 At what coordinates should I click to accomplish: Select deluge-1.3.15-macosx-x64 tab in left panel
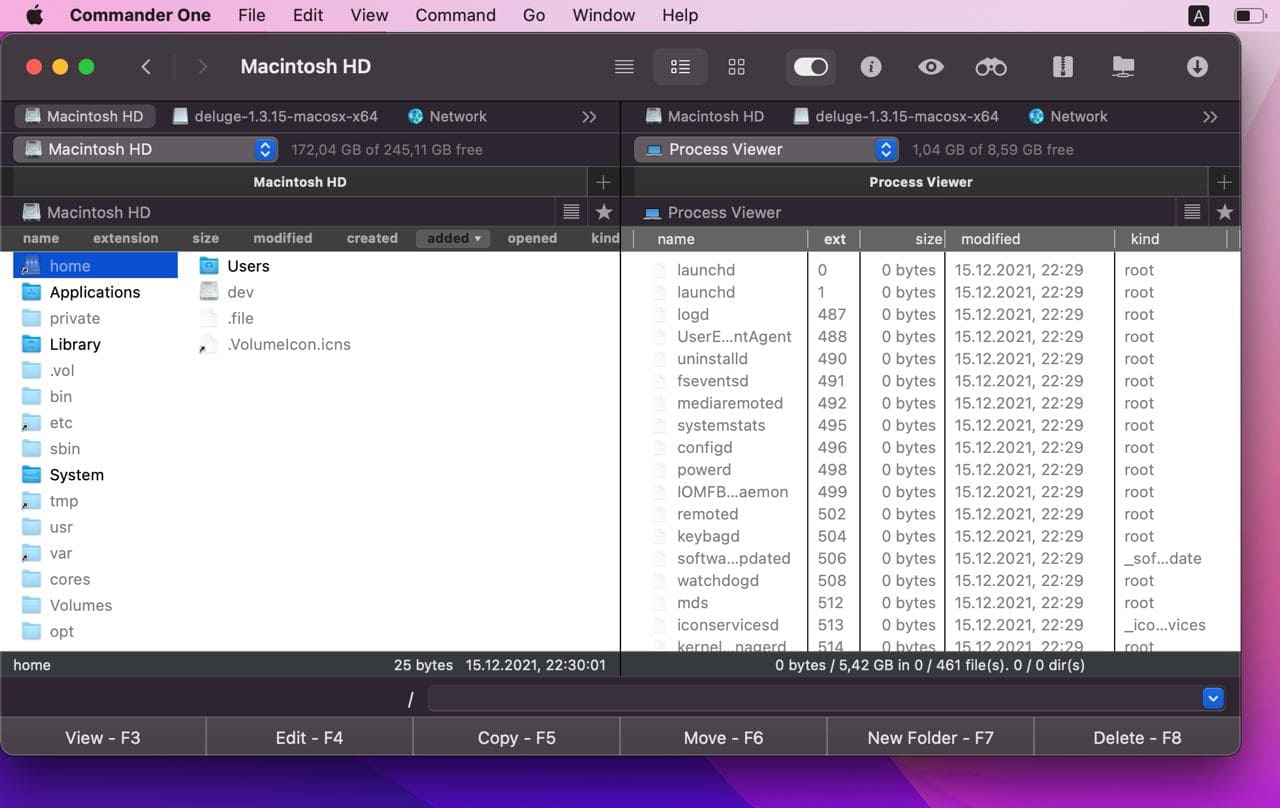(275, 116)
